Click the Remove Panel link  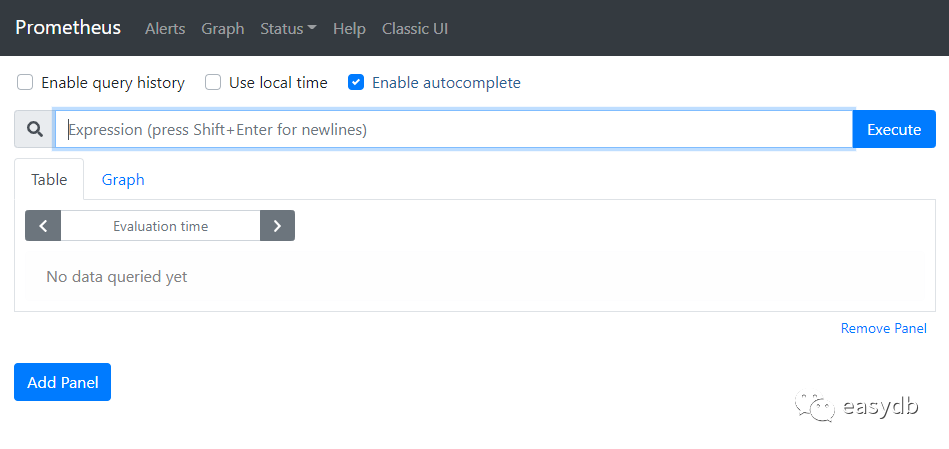click(883, 329)
